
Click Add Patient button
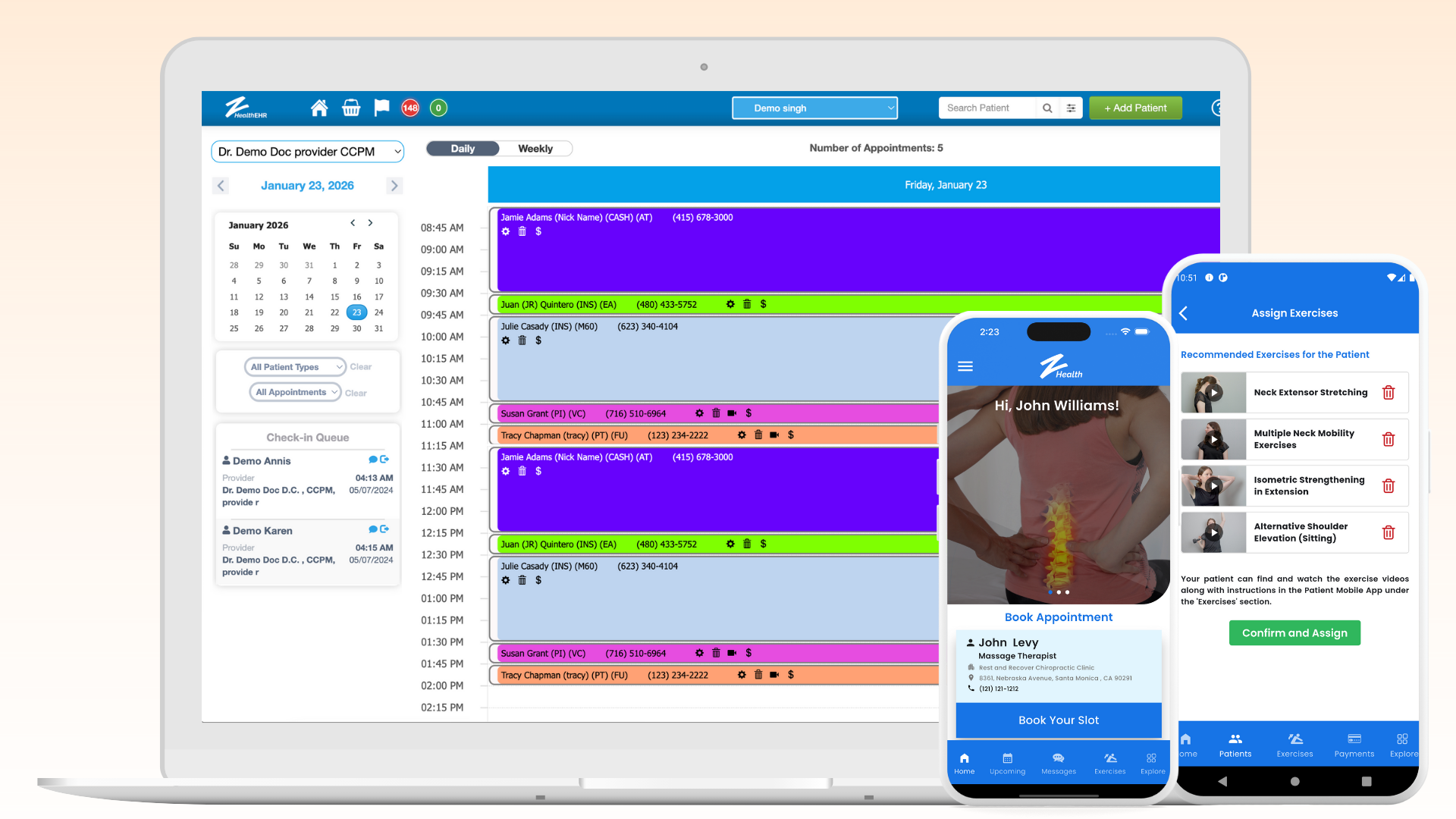(x=1135, y=108)
